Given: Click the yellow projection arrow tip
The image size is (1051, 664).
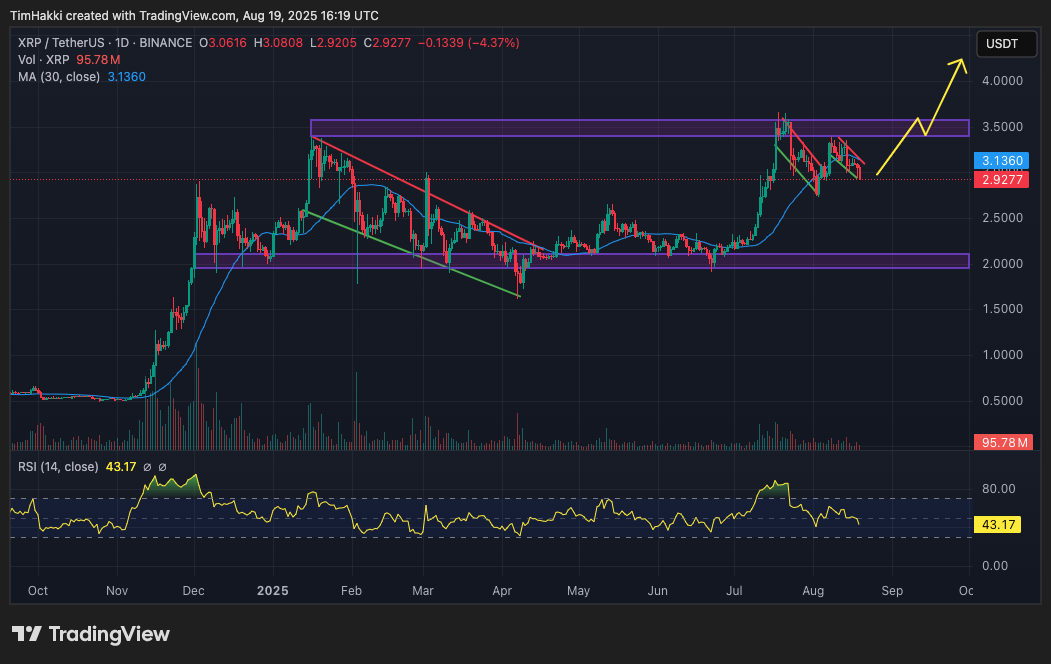Looking at the screenshot, I should click(x=961, y=62).
